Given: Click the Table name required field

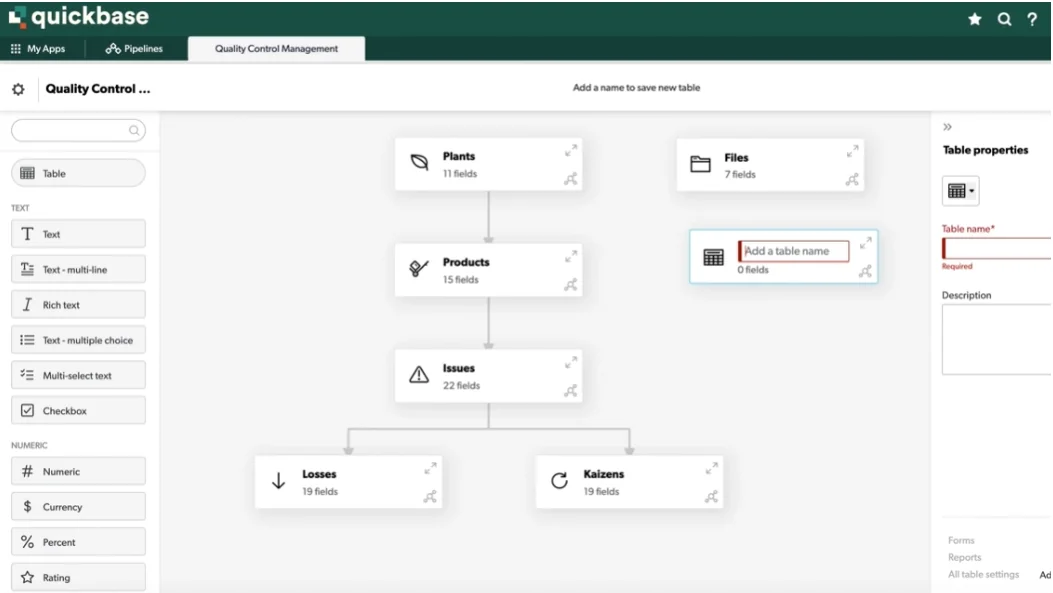Looking at the screenshot, I should point(997,248).
